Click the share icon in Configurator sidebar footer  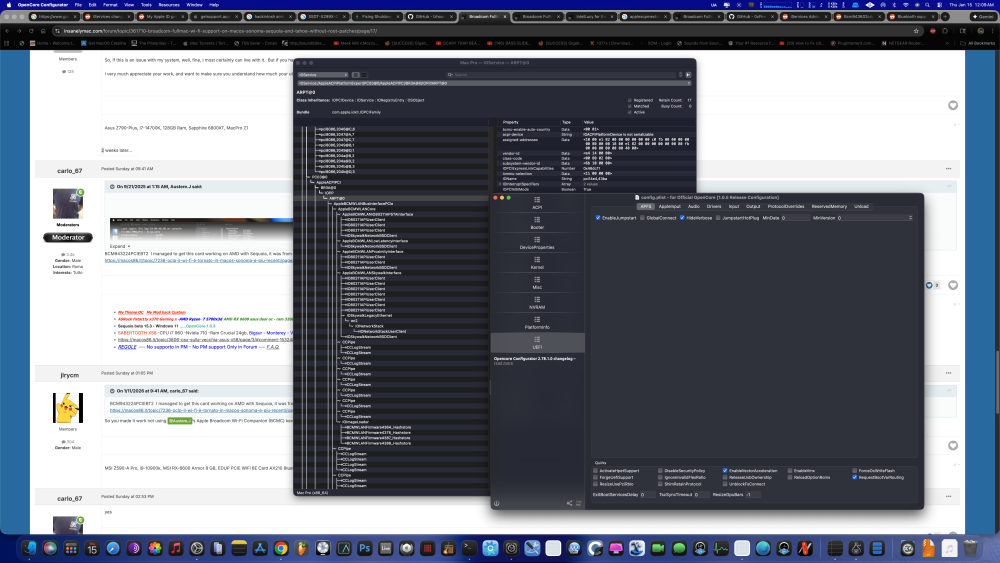569,503
